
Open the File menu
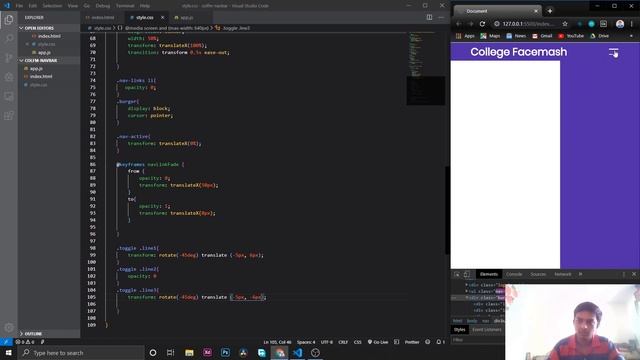(19, 6)
